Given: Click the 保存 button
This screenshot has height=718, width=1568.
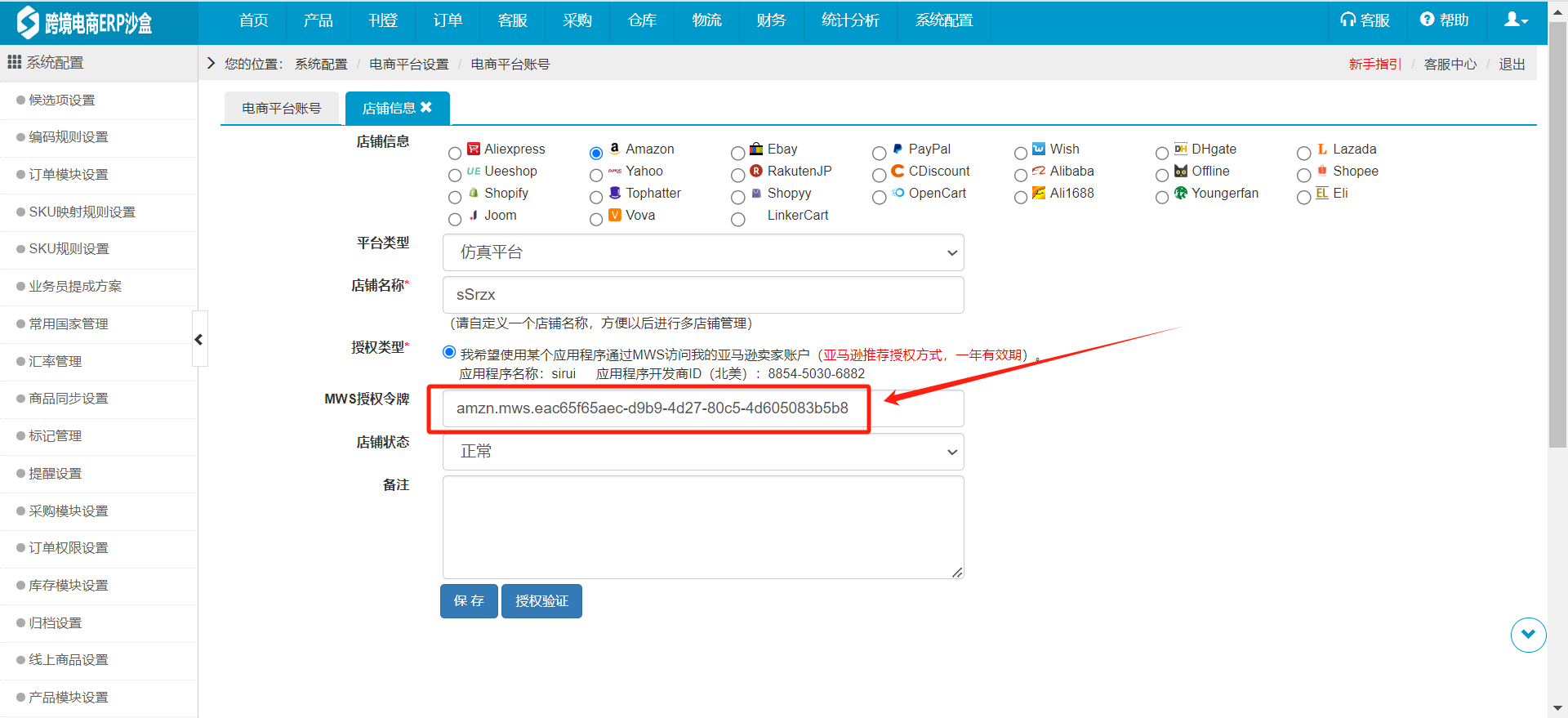Looking at the screenshot, I should coord(469,601).
